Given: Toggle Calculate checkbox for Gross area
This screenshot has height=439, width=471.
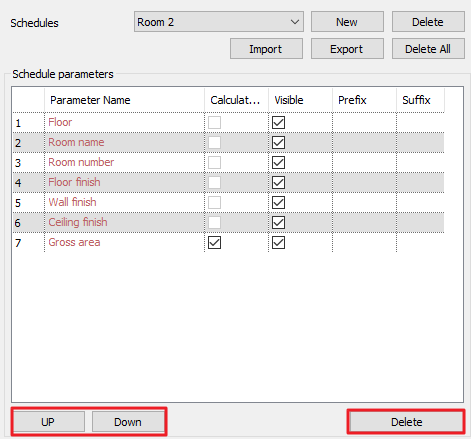Looking at the screenshot, I should click(214, 243).
